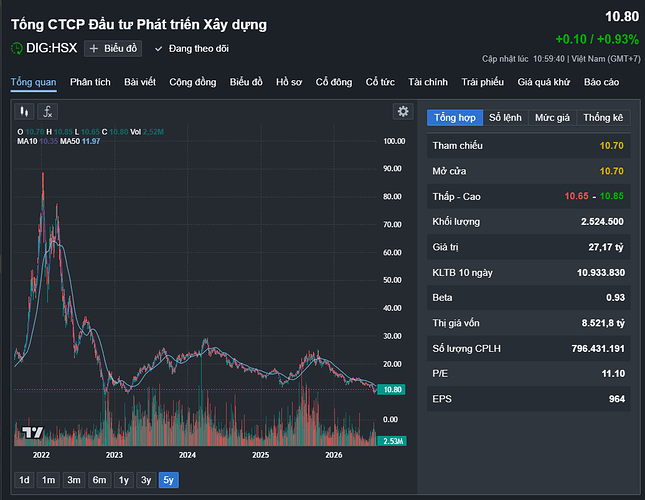Set chart range to 6m
645x500 pixels.
(100, 480)
